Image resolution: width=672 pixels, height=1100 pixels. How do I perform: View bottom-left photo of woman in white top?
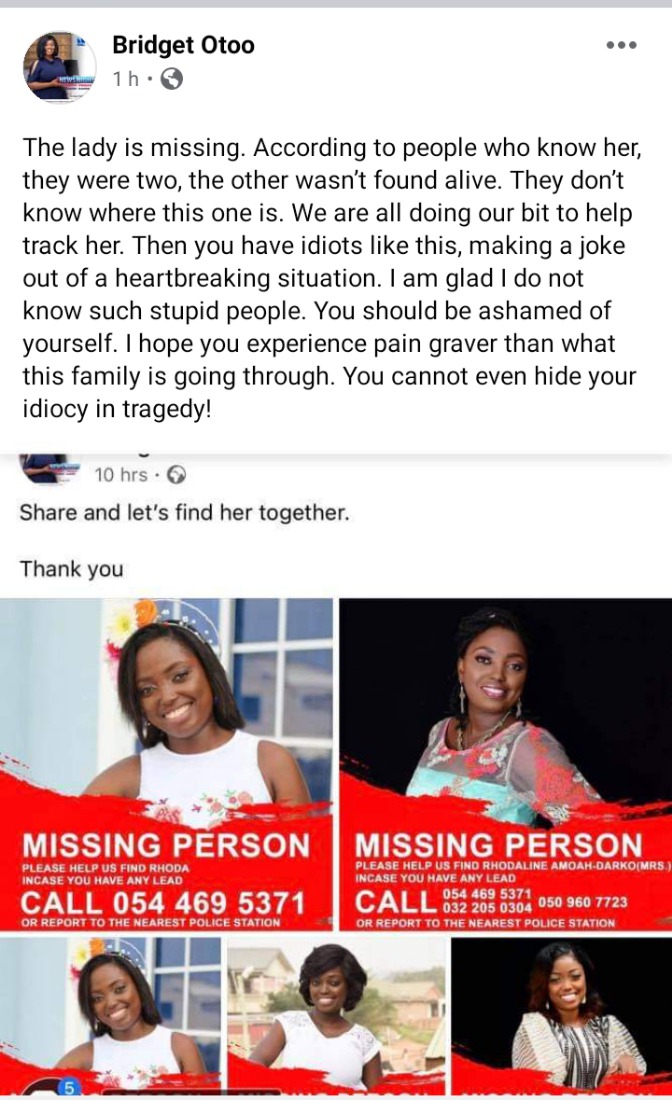(110, 1017)
